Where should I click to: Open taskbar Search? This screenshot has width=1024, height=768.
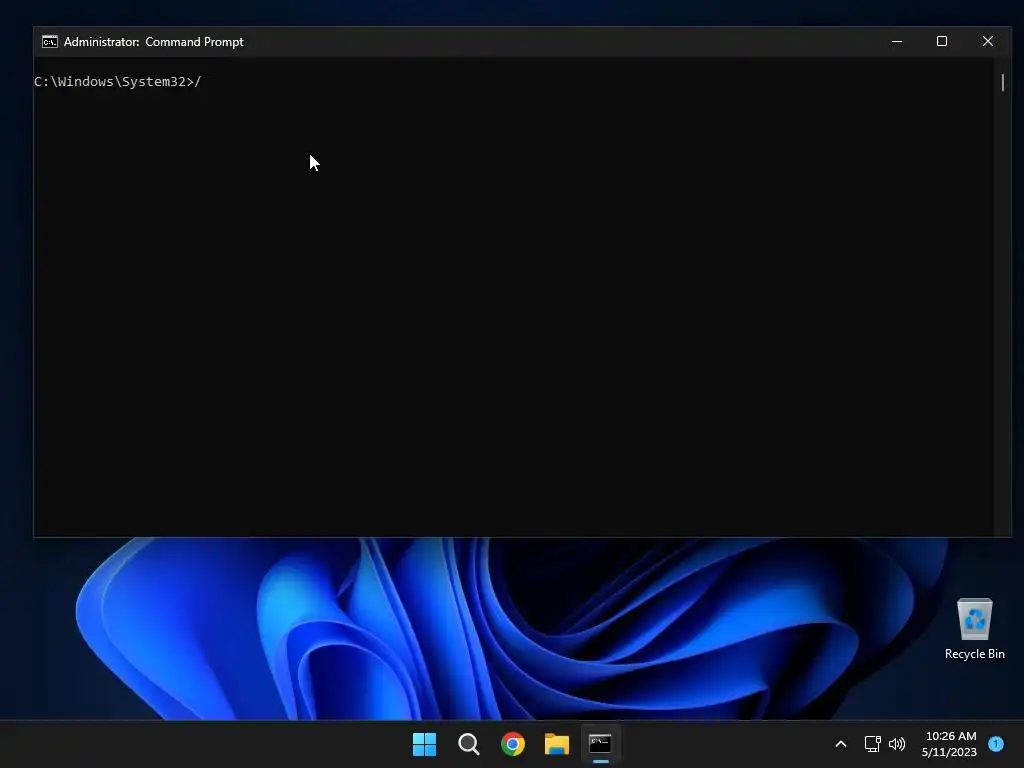(x=468, y=744)
